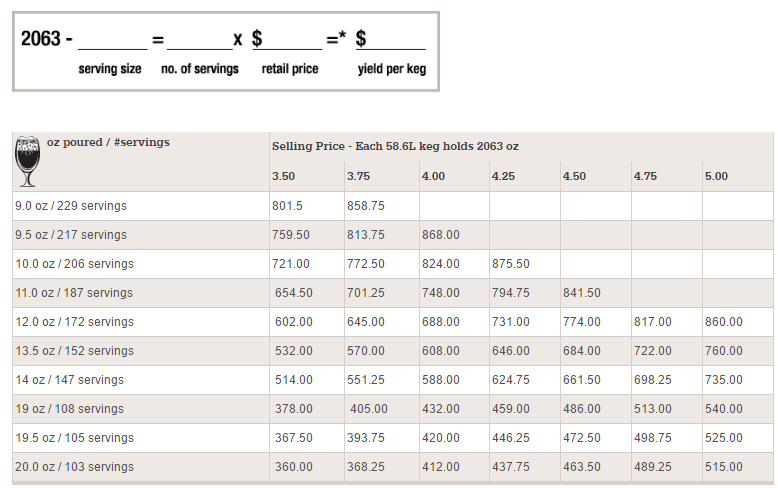Select the 3.50 price column header
The height and width of the screenshot is (488, 778).
click(283, 177)
